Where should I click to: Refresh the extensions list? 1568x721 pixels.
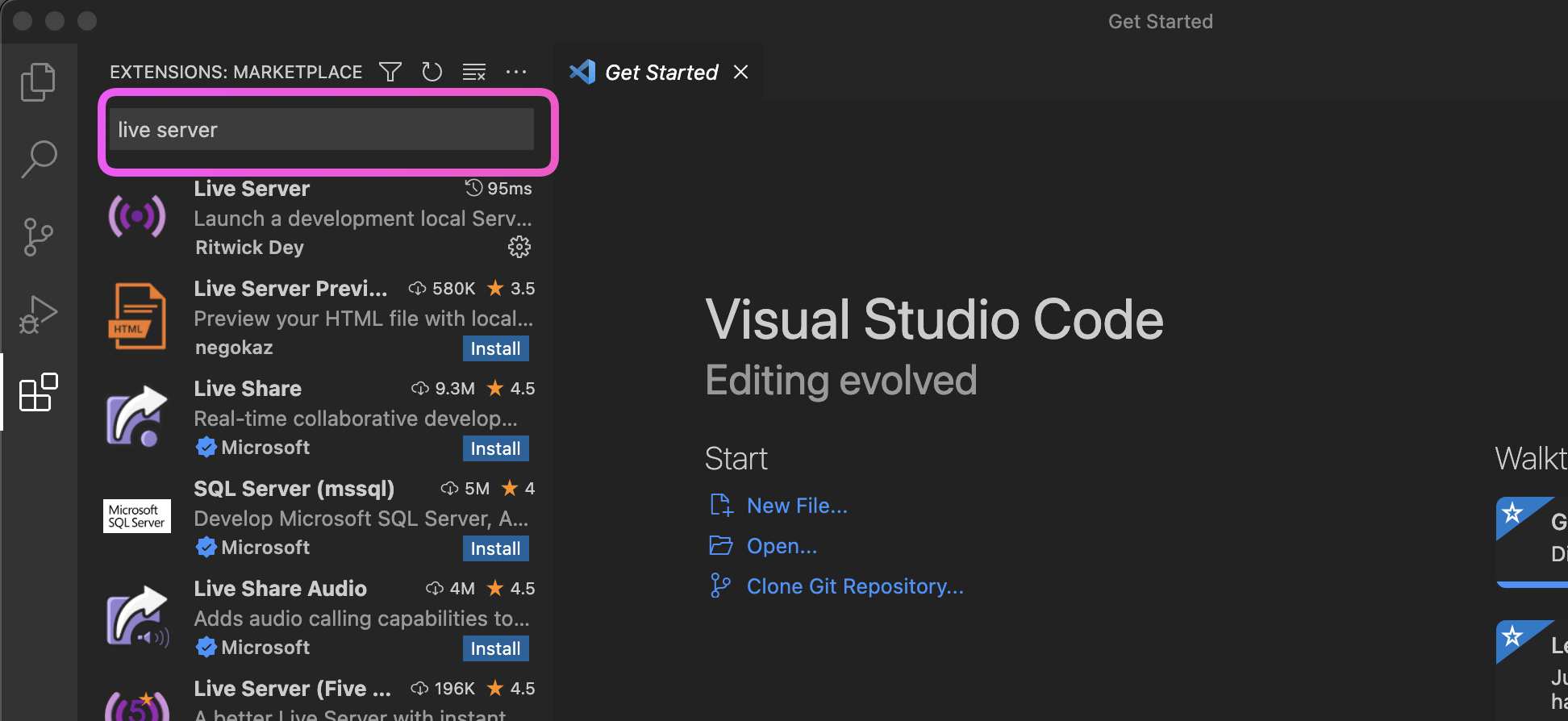point(432,73)
